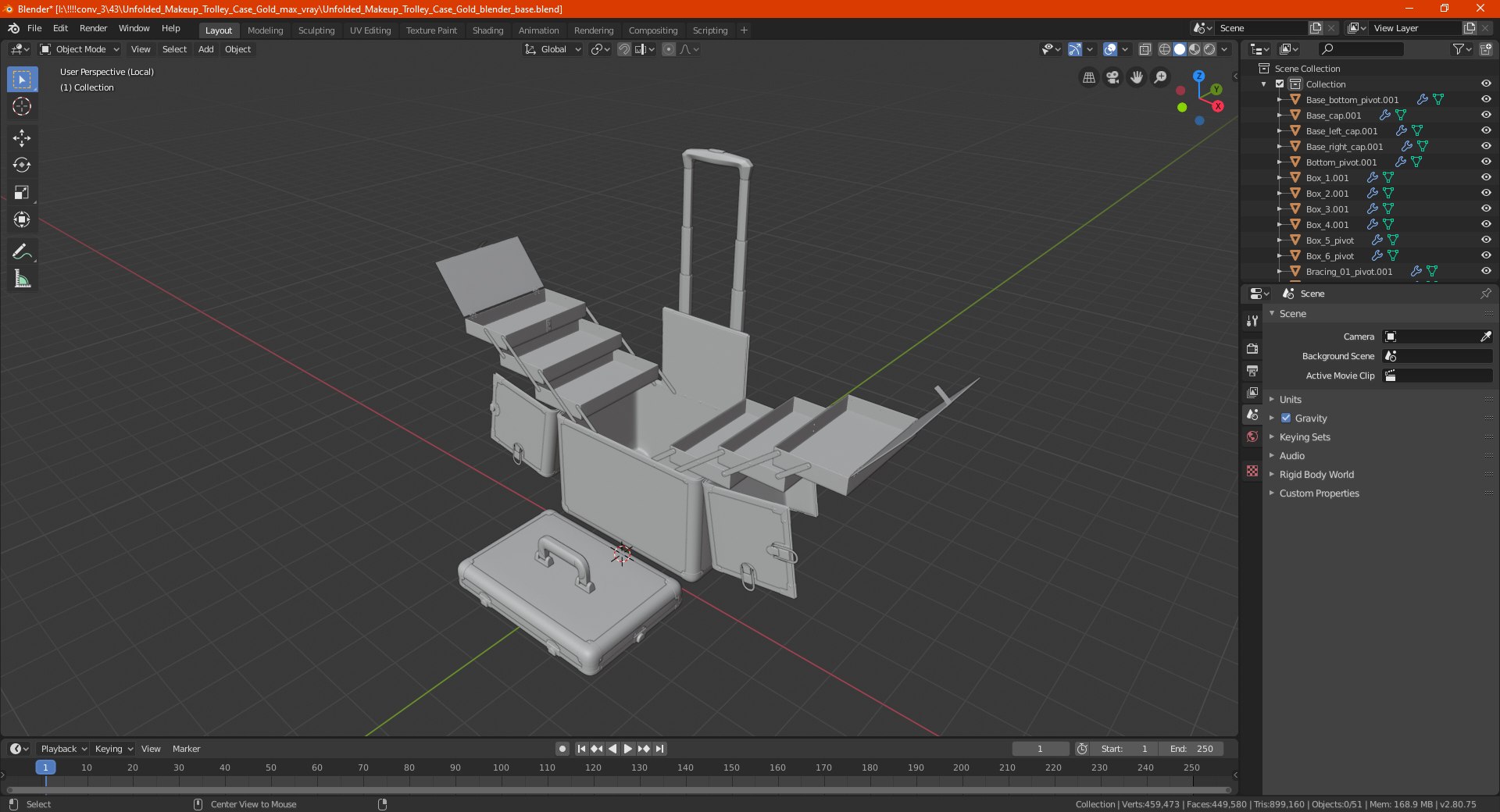Open the Render menu
1500x812 pixels.
coord(93,28)
